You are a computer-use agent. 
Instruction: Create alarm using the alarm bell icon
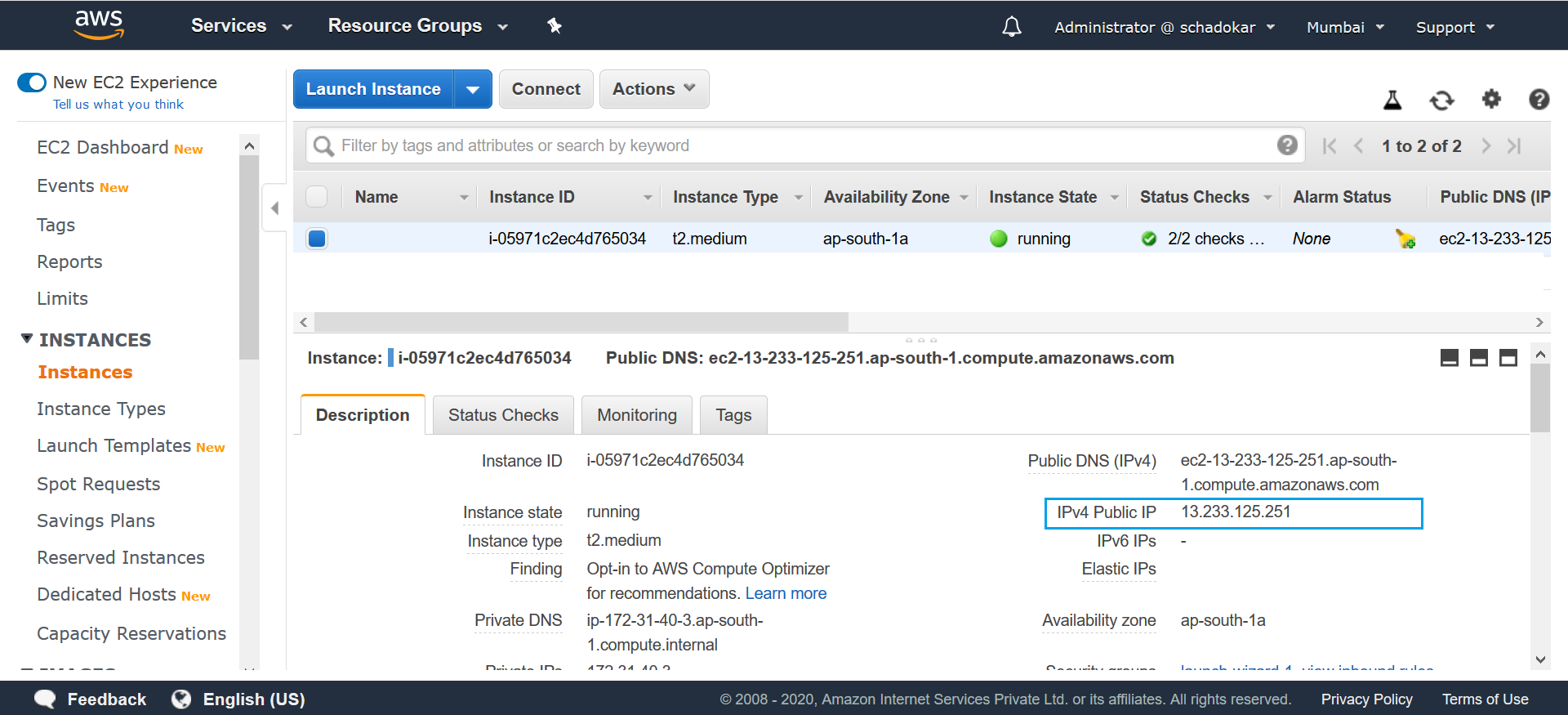click(1405, 239)
